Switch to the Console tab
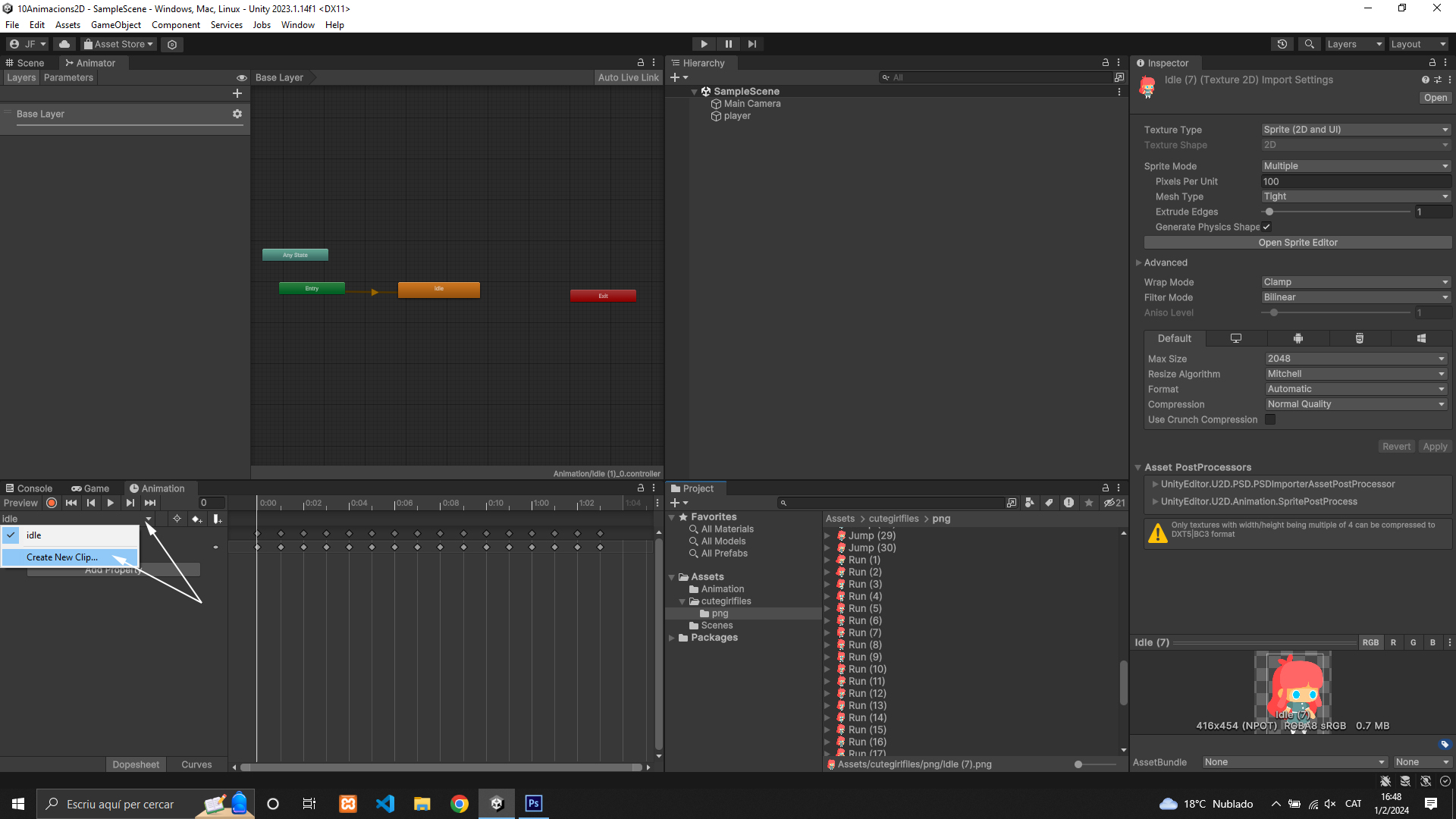Viewport: 1456px width, 819px height. 29,488
